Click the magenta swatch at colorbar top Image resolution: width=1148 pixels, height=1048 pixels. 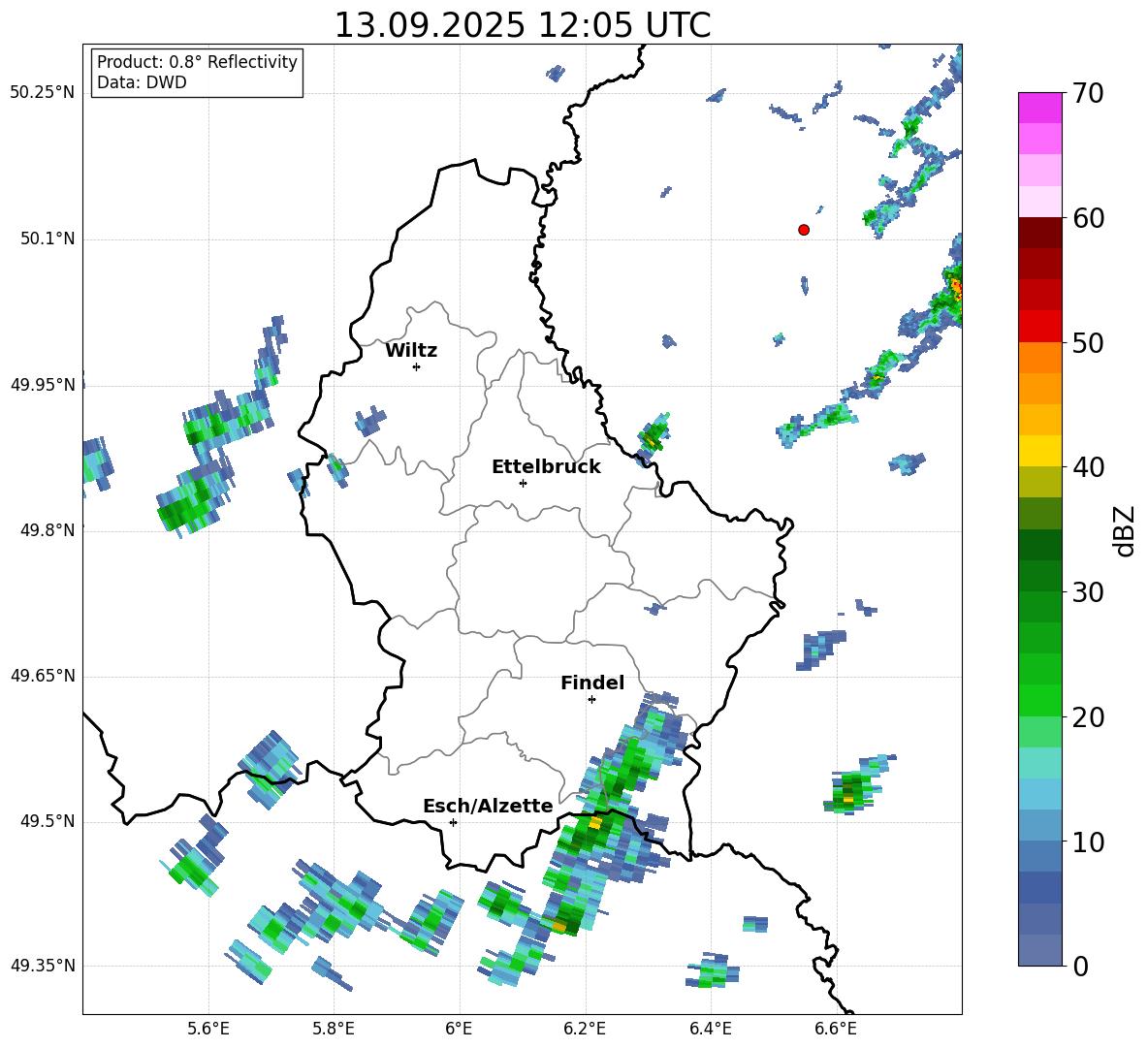1039,108
